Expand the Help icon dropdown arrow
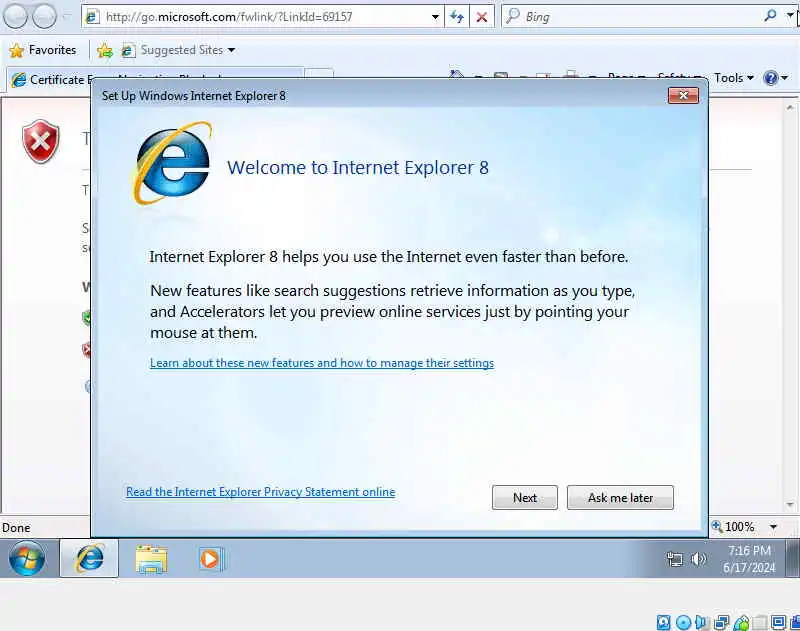800x631 pixels. [785, 78]
